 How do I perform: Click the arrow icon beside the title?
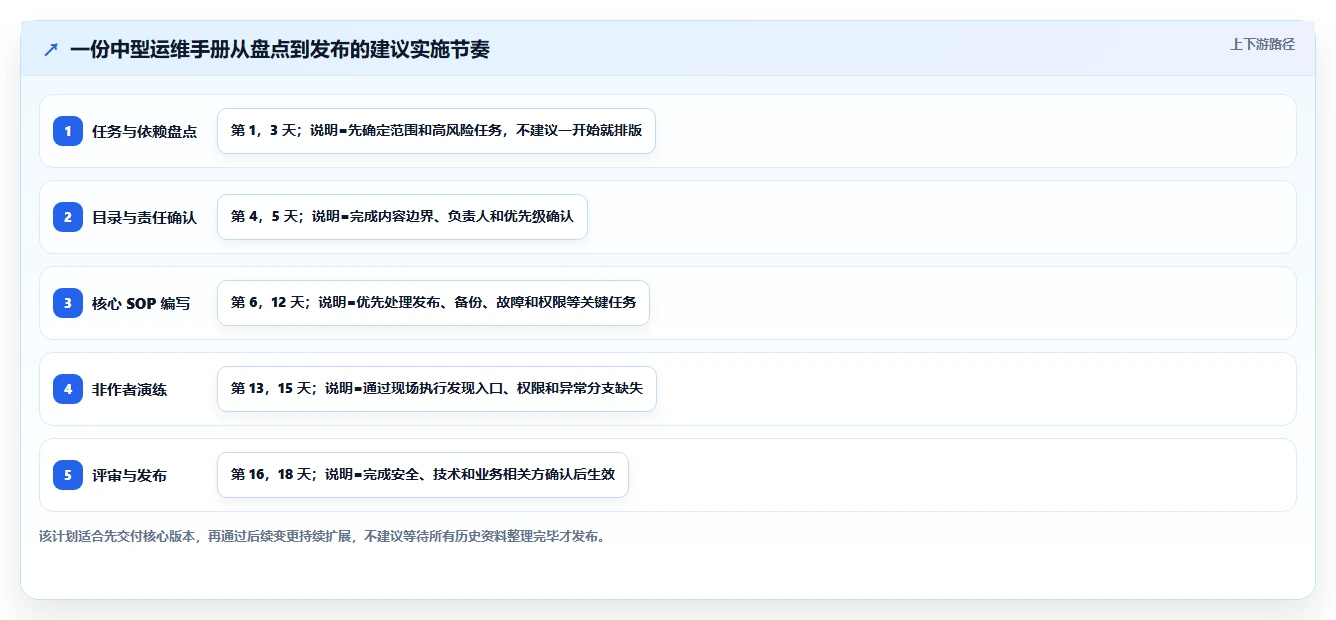pyautogui.click(x=51, y=50)
